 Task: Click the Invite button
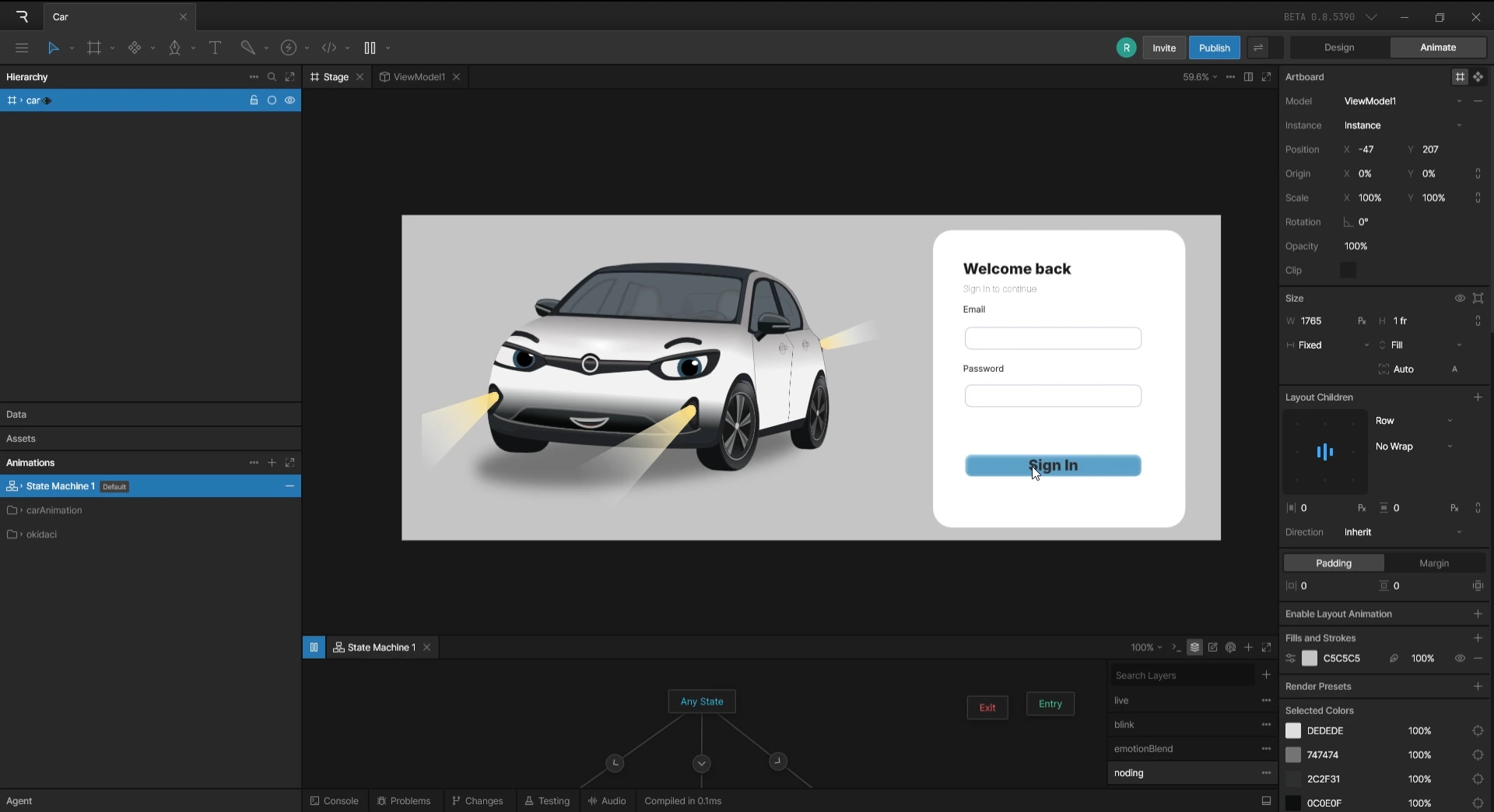tap(1164, 47)
